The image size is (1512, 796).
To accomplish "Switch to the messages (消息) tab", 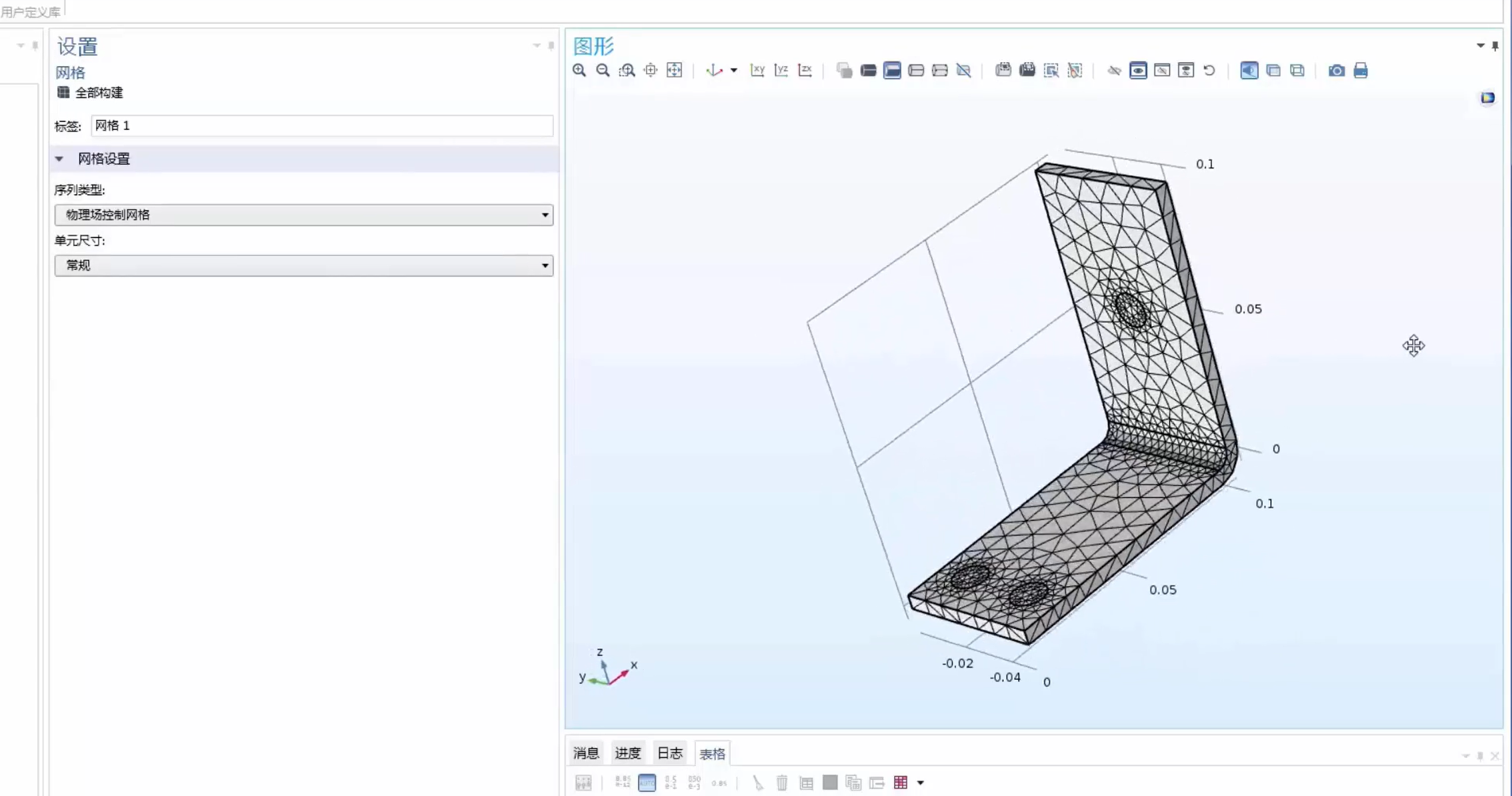I will coord(586,753).
